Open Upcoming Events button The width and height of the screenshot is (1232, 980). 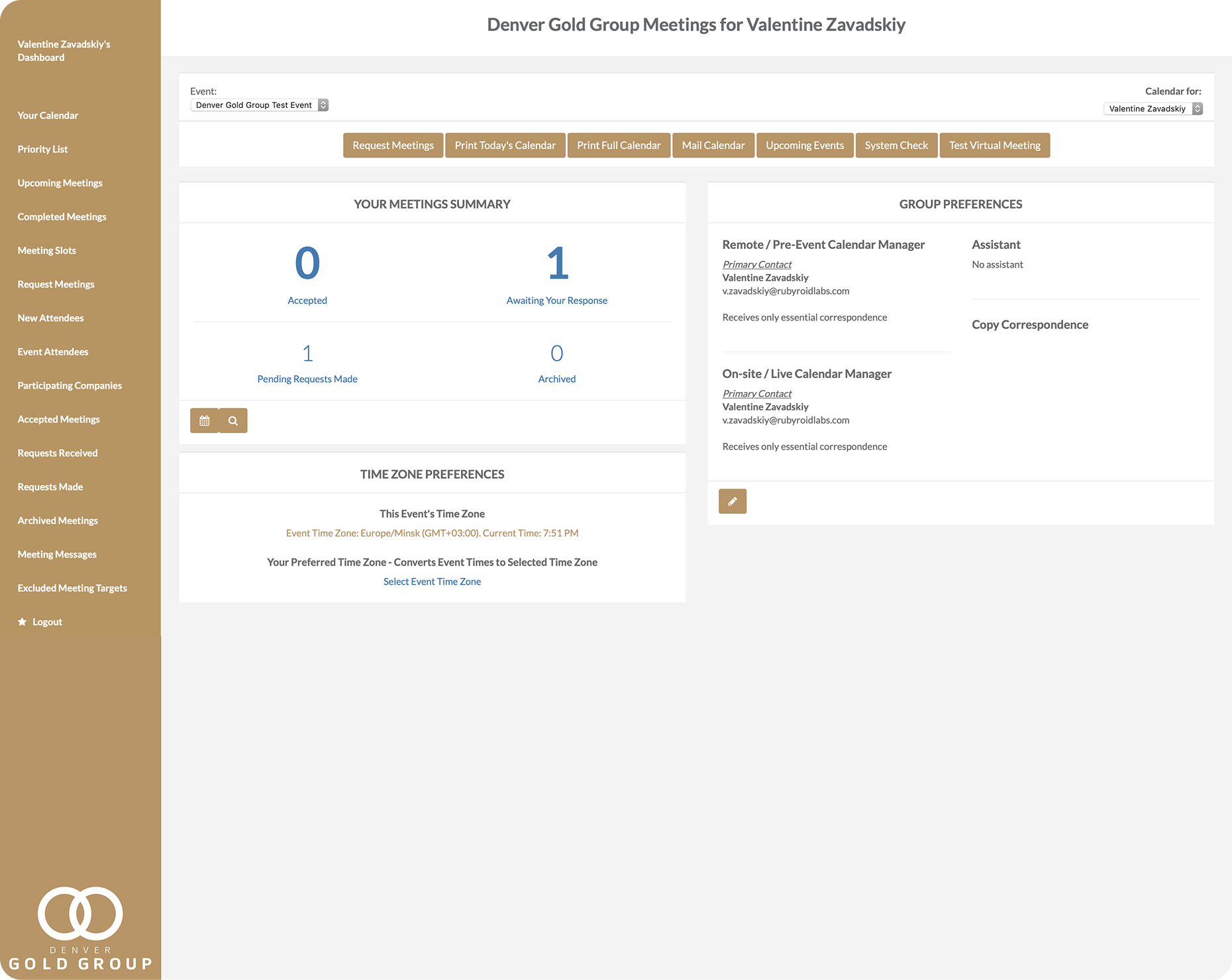point(805,146)
